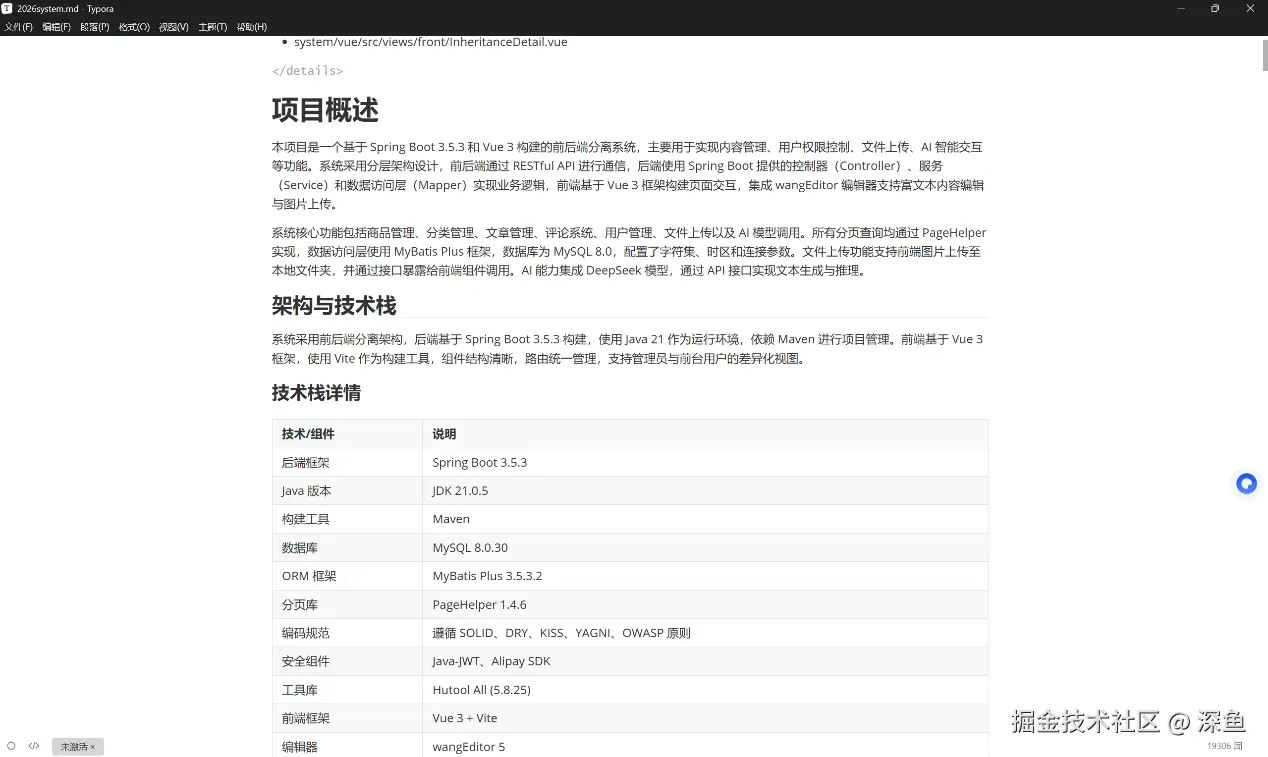This screenshot has width=1268, height=757.
Task: Click the Java-JWT、Alipay SDK cell
Action: click(x=705, y=661)
